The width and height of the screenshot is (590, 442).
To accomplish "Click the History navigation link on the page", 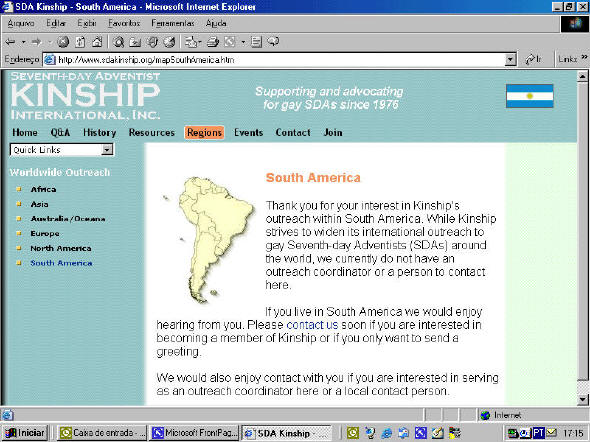I will coord(99,132).
